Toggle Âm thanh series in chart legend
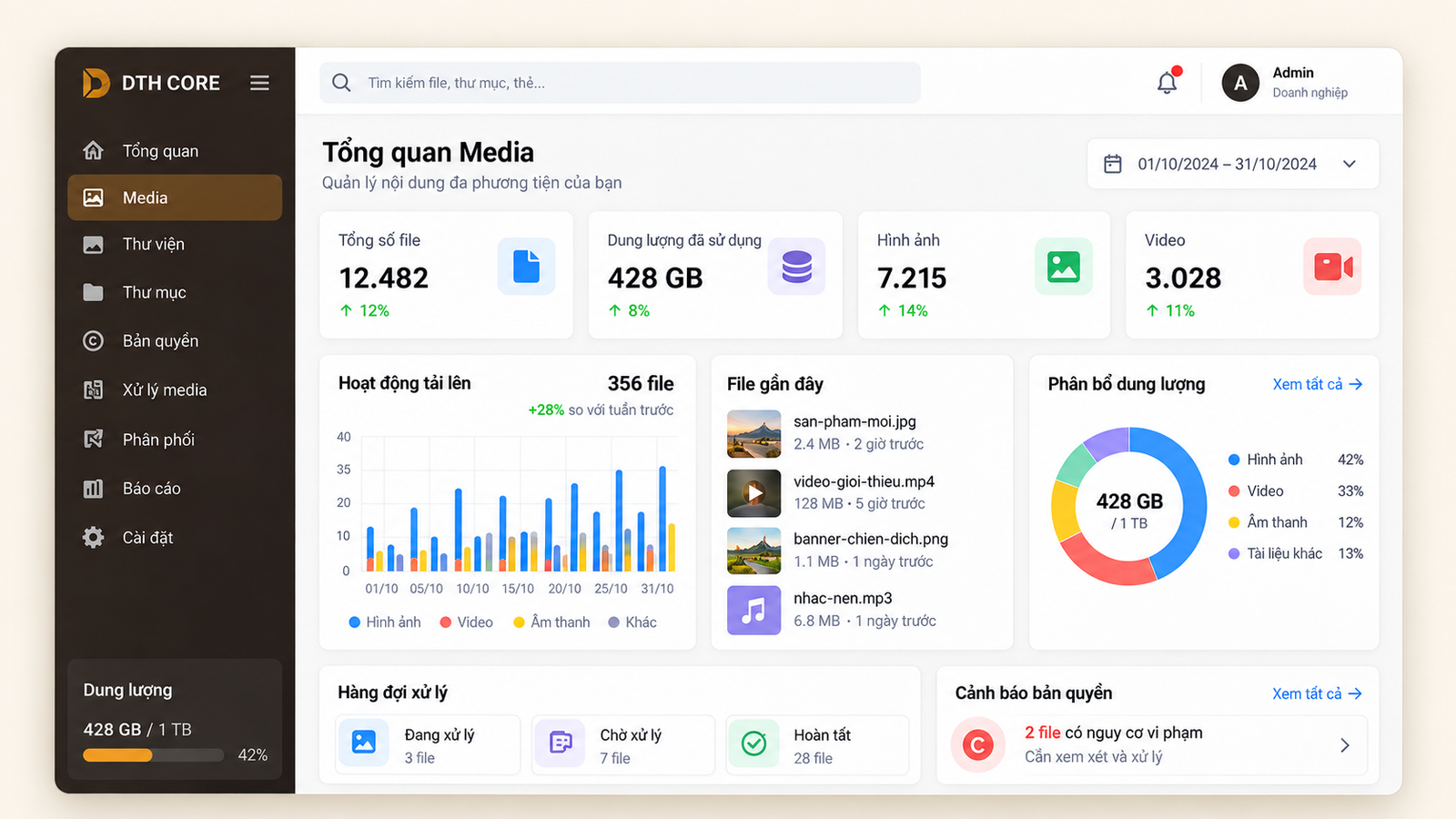The width and height of the screenshot is (1456, 819). pyautogui.click(x=551, y=622)
